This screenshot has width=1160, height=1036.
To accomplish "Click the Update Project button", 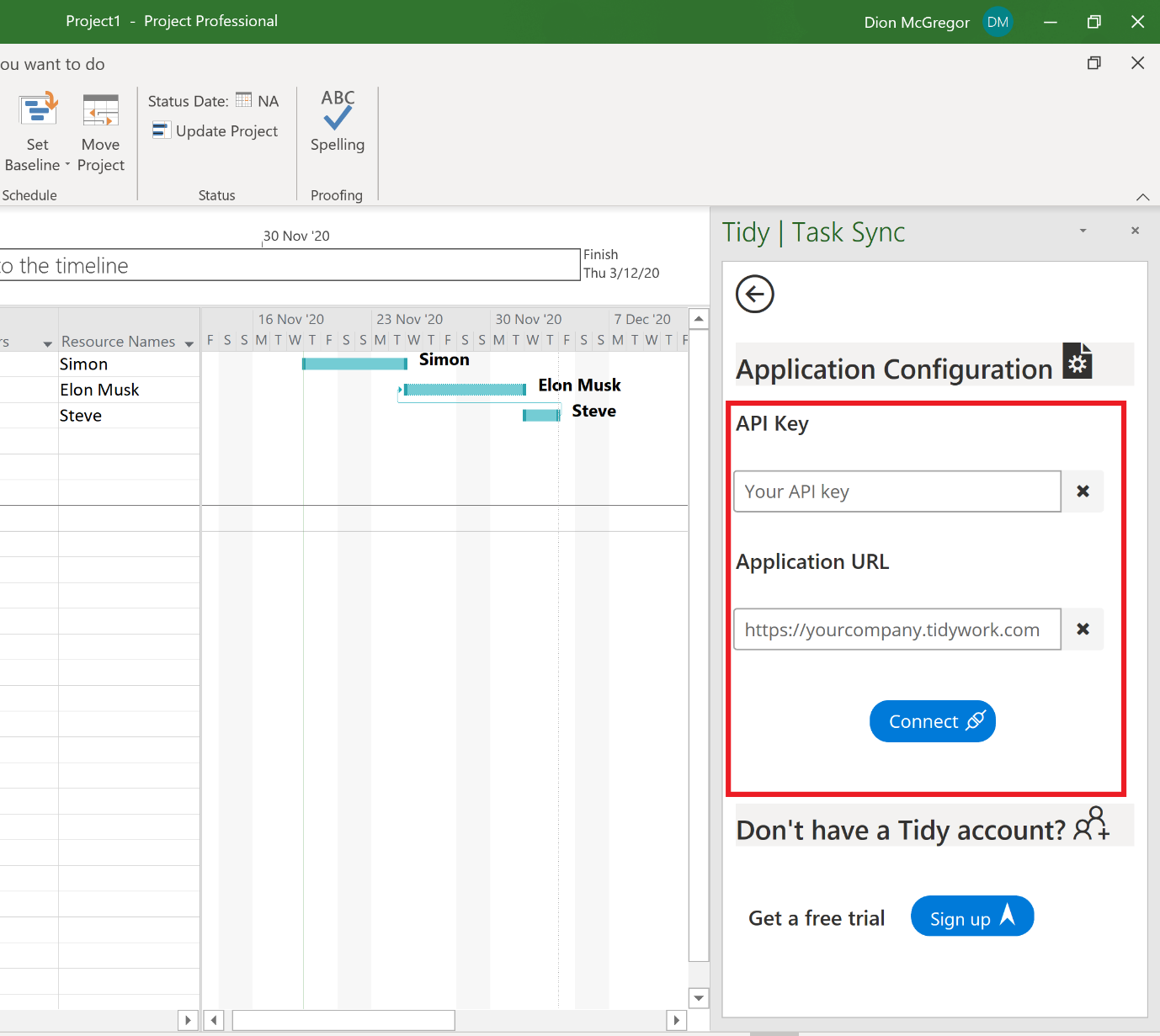I will [216, 131].
